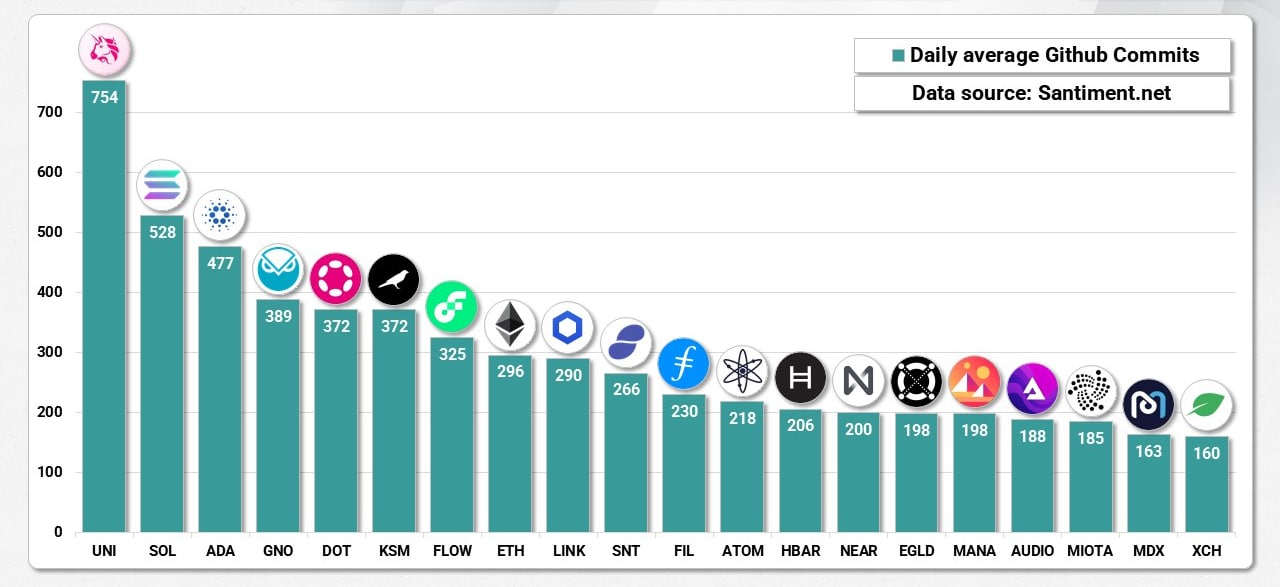Click the Uniswap unicorn logo icon
1280x587 pixels.
point(104,50)
